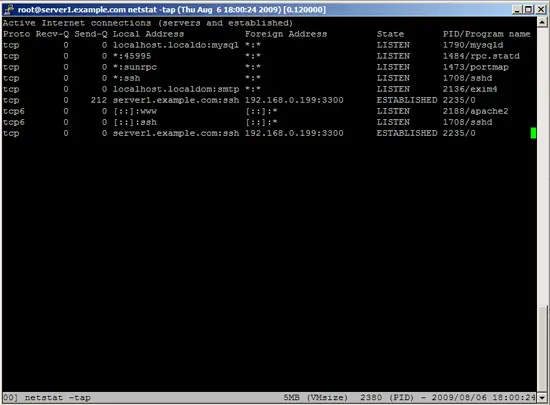
Task: Click the localhost.localdo:mysql local address
Action: (x=176, y=45)
